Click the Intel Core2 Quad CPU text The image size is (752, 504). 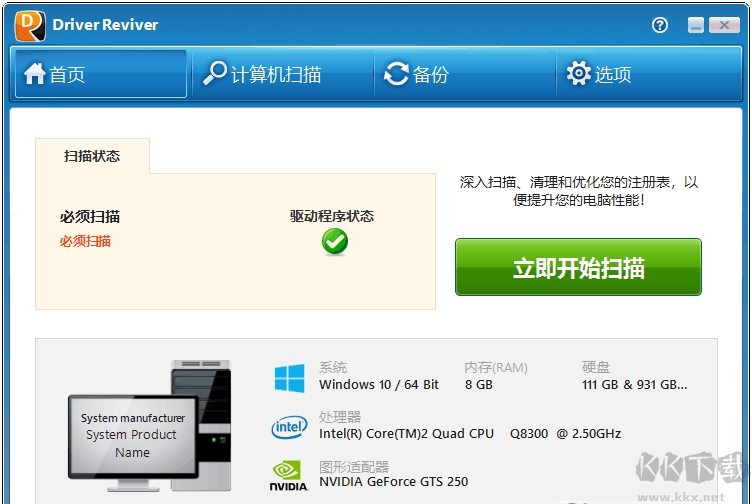470,434
